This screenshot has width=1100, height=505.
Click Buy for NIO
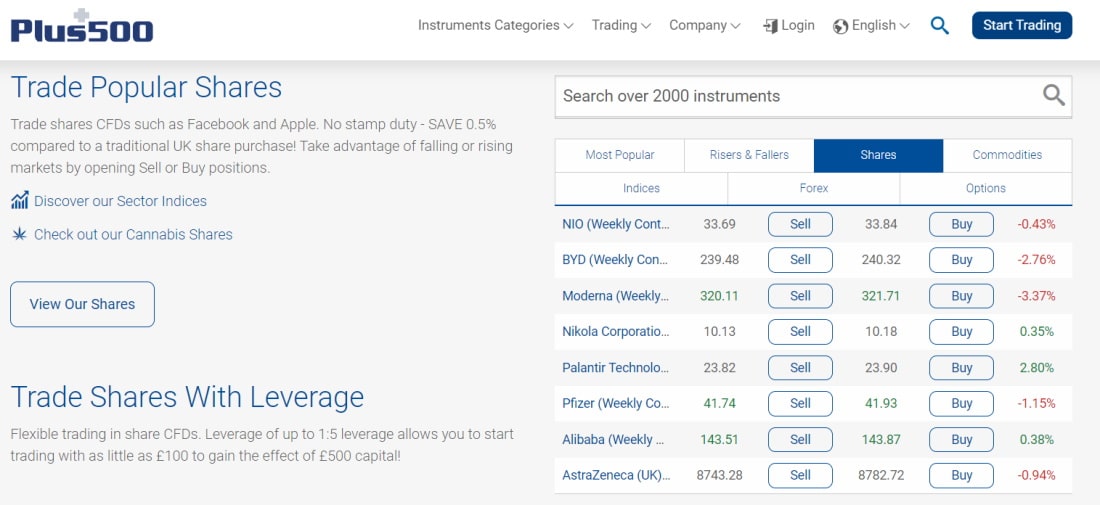962,224
